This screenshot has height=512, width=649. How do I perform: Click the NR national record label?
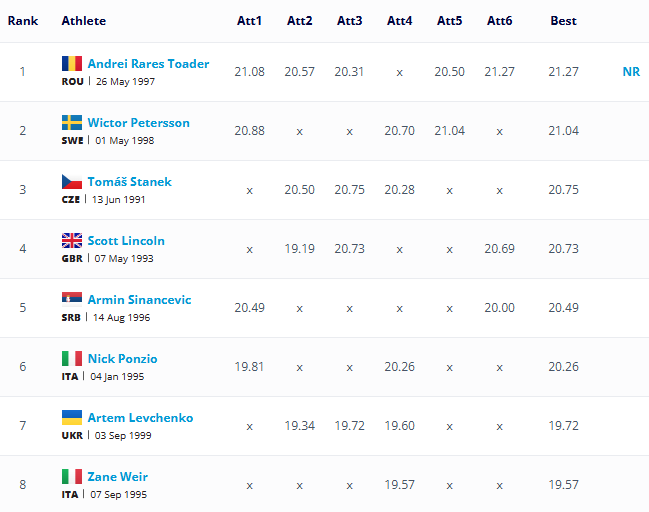pyautogui.click(x=631, y=71)
